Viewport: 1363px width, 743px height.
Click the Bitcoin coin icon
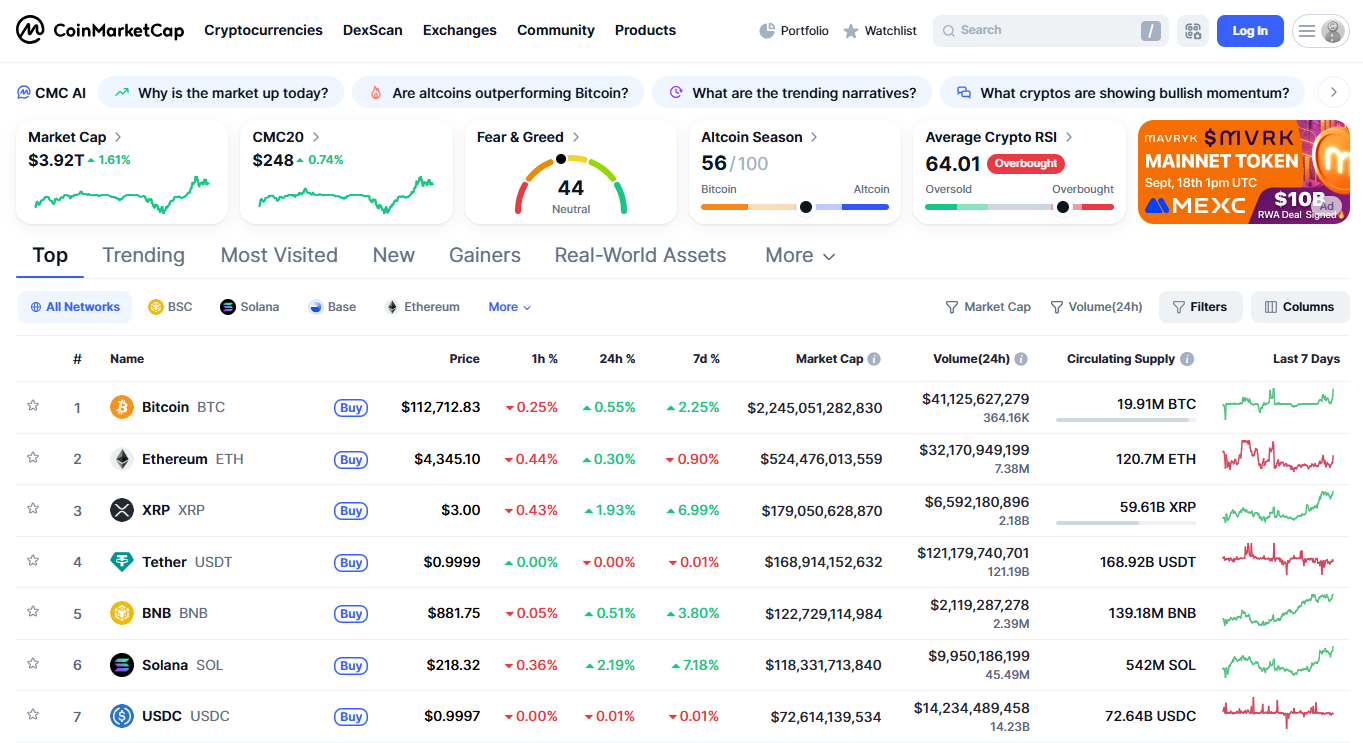122,407
